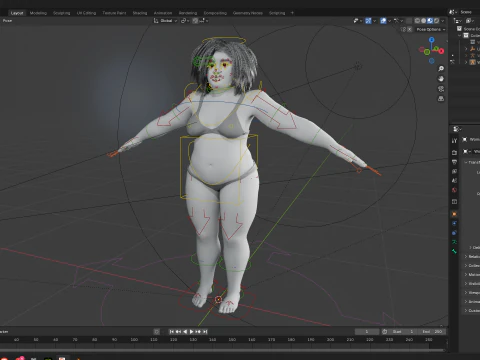The height and width of the screenshot is (360, 480).
Task: Toggle pose X-axis mirror button
Action: [410, 29]
